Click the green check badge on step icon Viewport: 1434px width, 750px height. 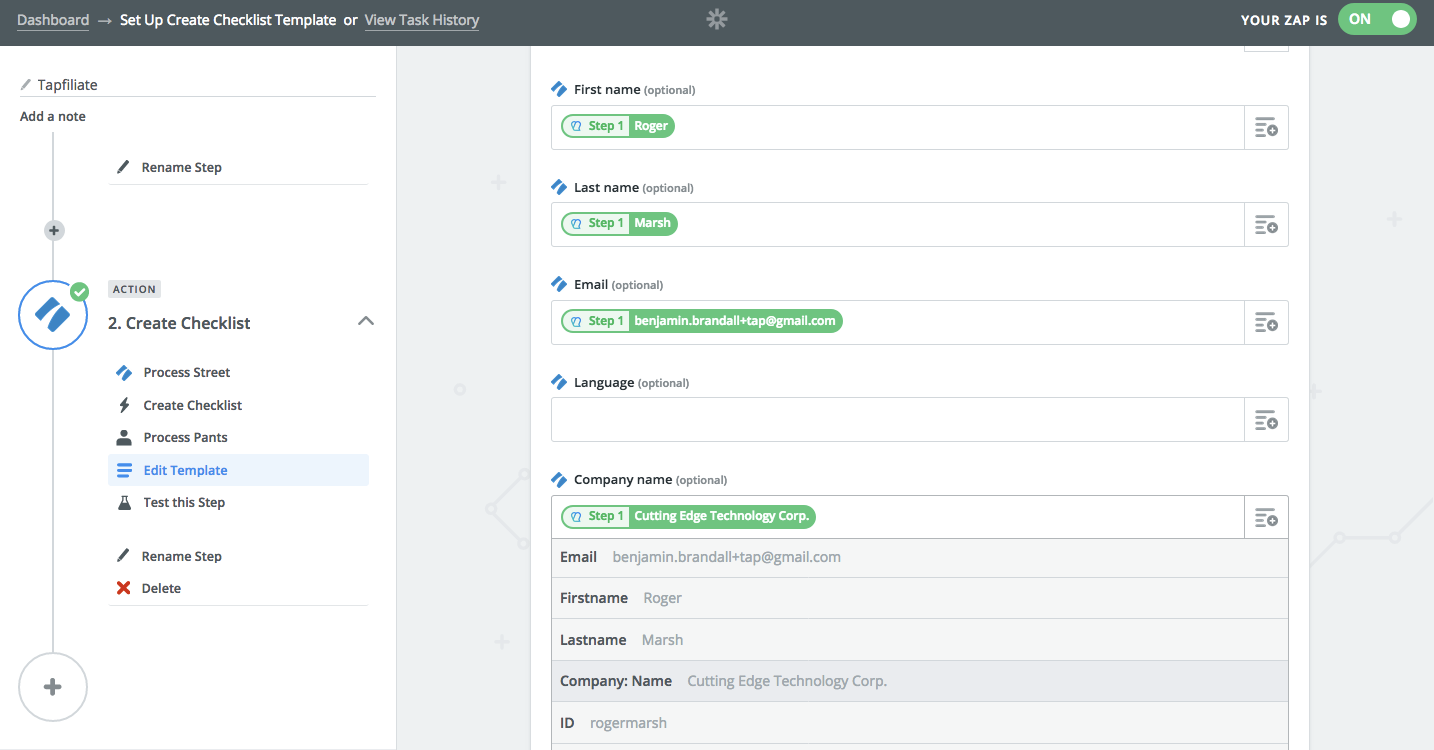tap(79, 291)
